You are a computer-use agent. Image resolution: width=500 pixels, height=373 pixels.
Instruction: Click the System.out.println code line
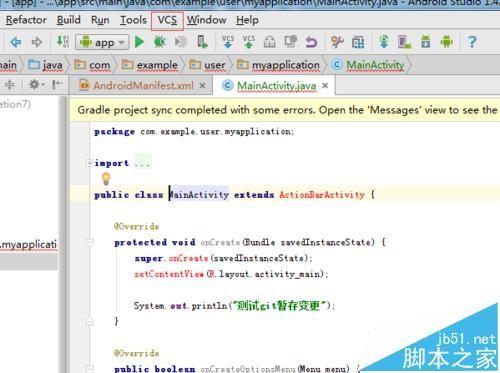point(234,305)
